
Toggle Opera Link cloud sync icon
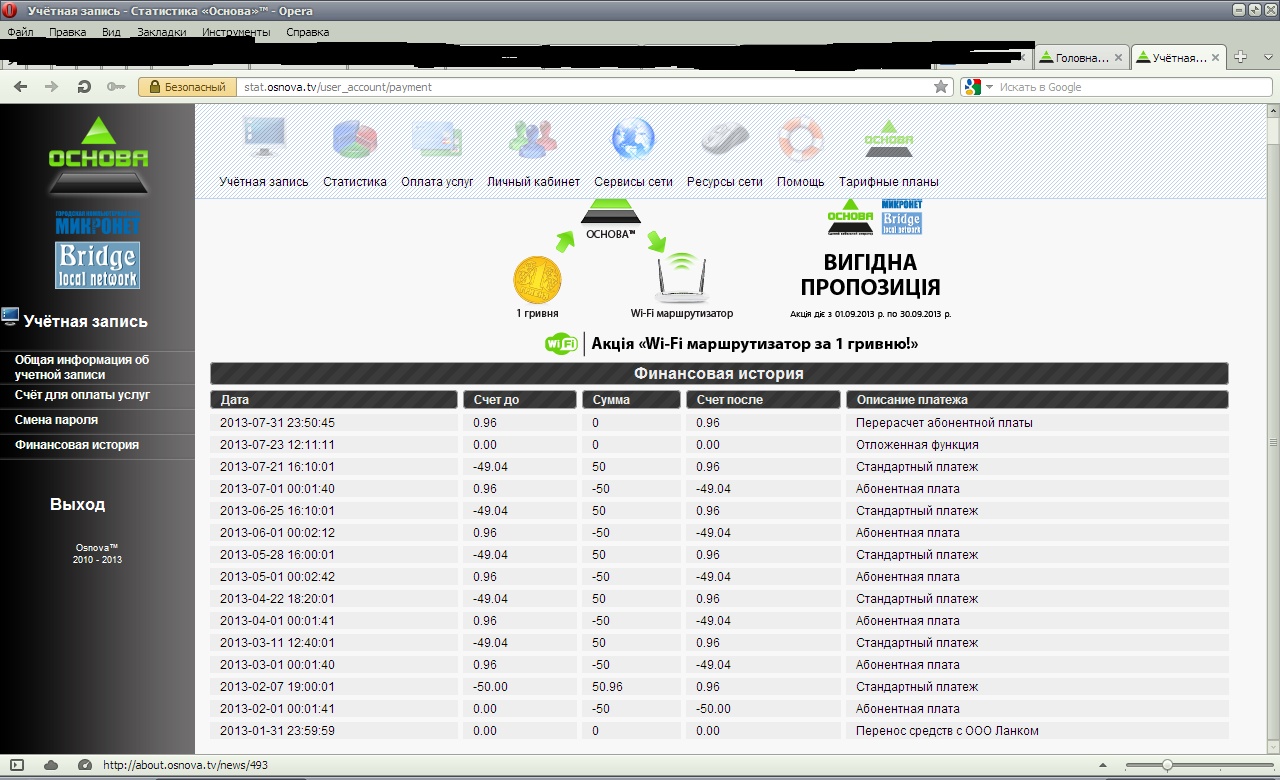coord(51,765)
